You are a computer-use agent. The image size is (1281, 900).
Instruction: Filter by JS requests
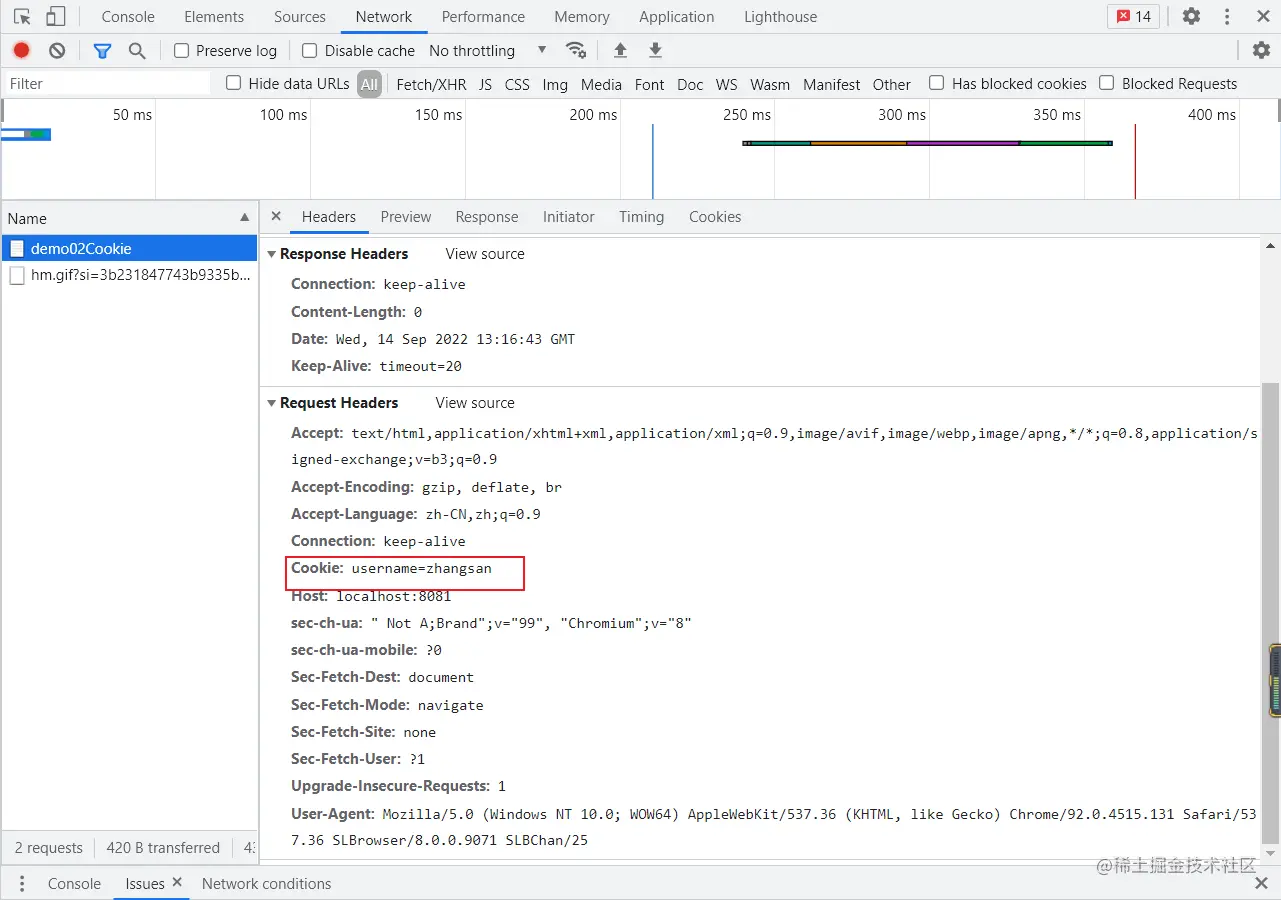[x=485, y=84]
